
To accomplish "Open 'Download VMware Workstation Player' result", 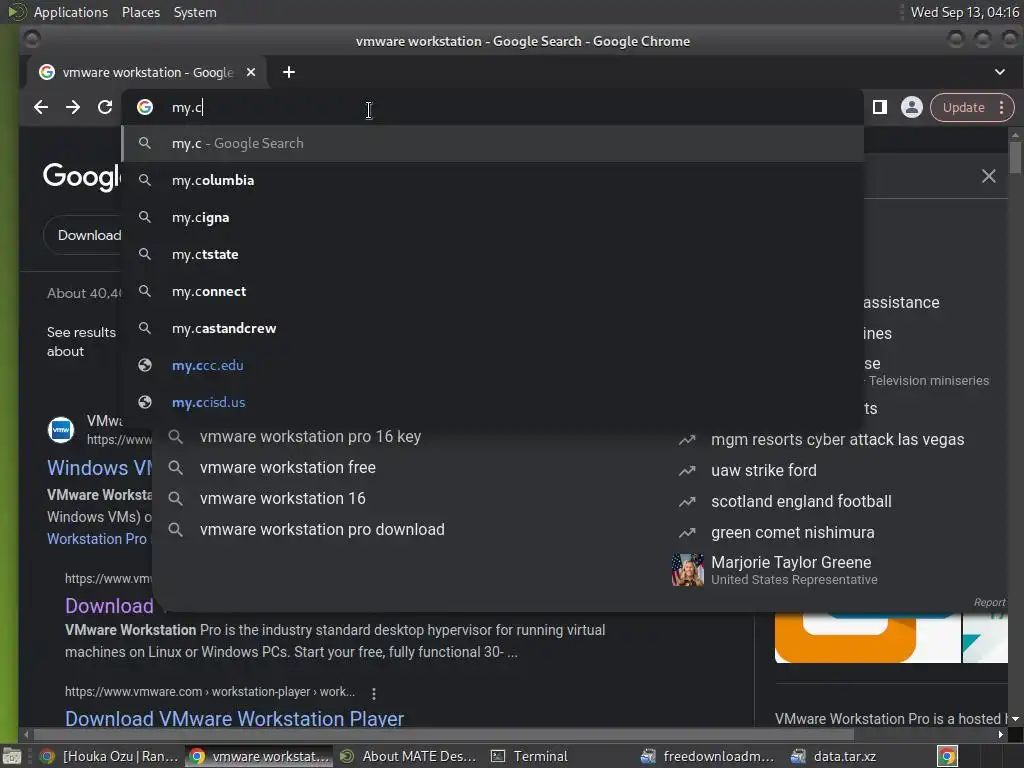I will (234, 719).
